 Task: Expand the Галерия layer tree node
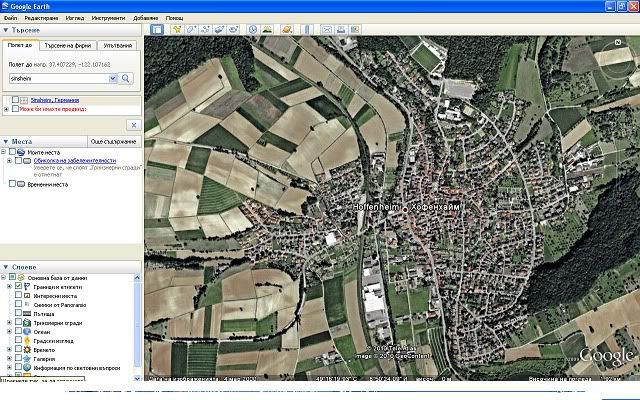click(x=9, y=361)
